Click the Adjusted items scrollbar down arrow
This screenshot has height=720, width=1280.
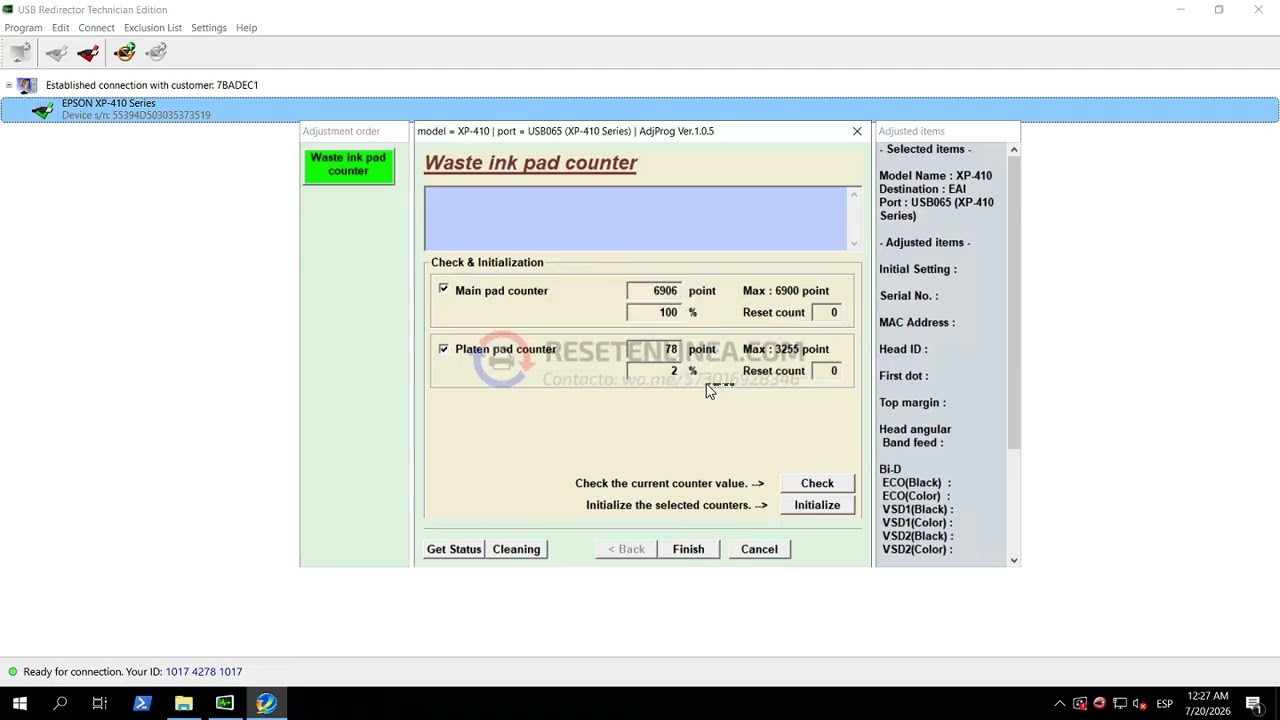tap(1013, 561)
